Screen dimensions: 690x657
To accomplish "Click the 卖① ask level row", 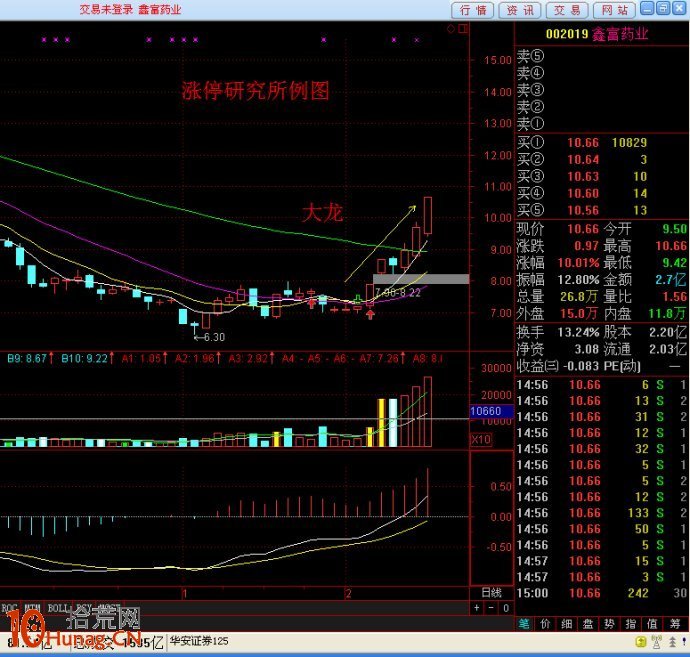I will (601, 124).
